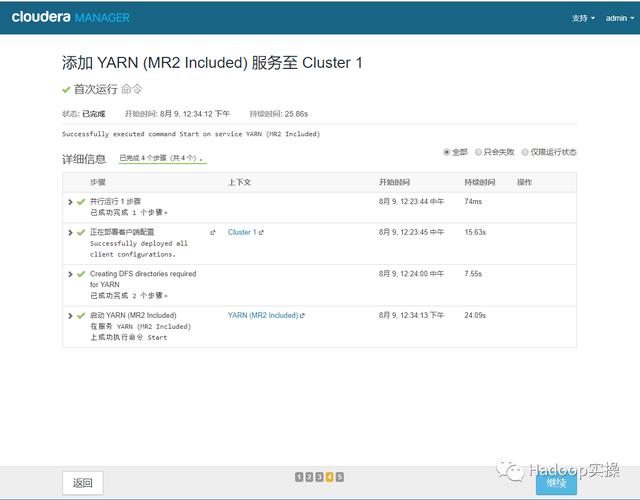Go to wizard step 5

click(340, 477)
